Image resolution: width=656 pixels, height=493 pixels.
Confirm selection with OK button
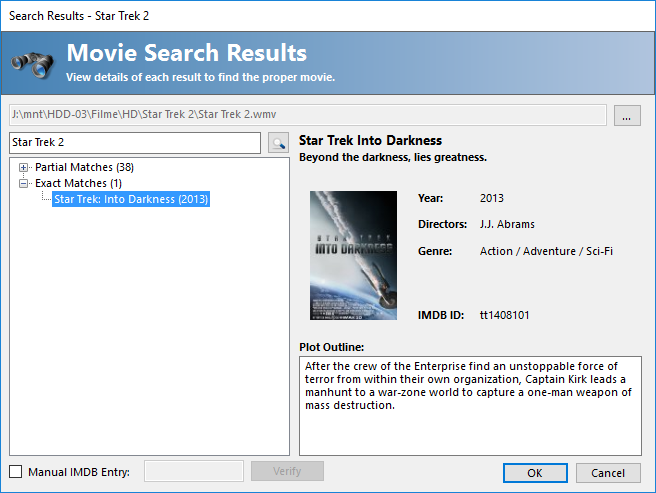[535, 473]
